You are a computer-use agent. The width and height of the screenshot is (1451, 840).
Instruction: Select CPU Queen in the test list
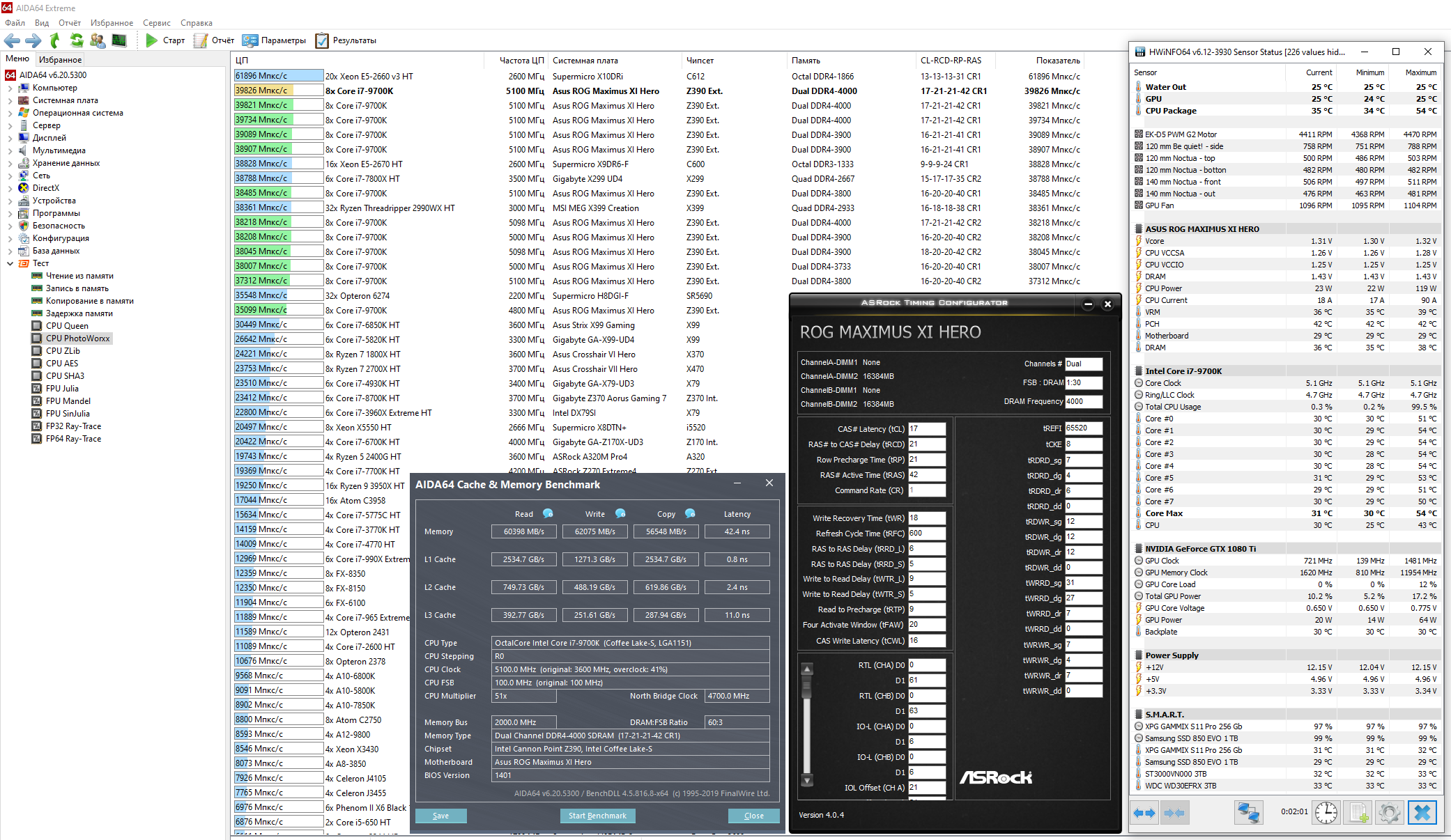coord(67,326)
